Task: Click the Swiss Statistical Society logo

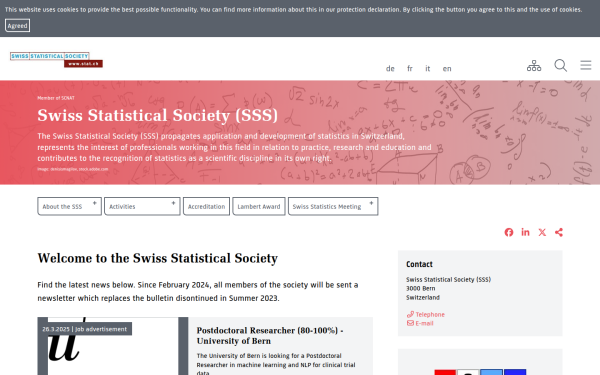Action: 57,60
